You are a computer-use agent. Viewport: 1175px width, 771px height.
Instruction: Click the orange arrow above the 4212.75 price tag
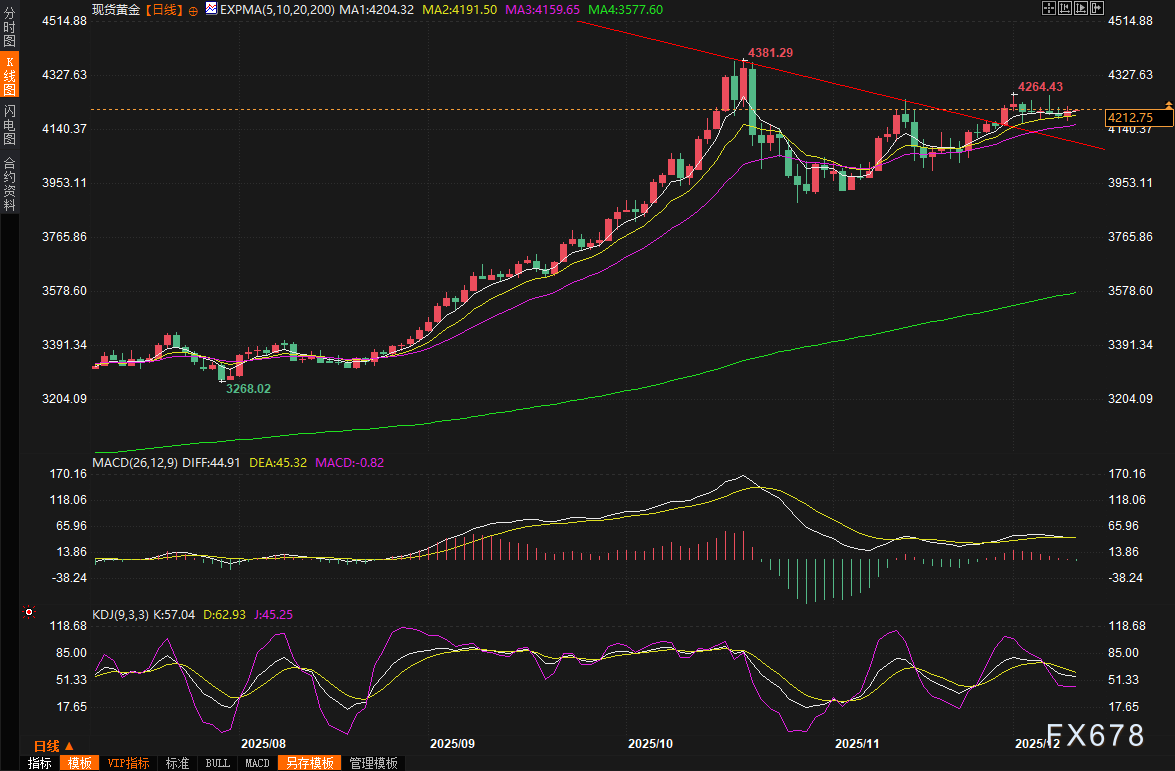pos(1168,104)
